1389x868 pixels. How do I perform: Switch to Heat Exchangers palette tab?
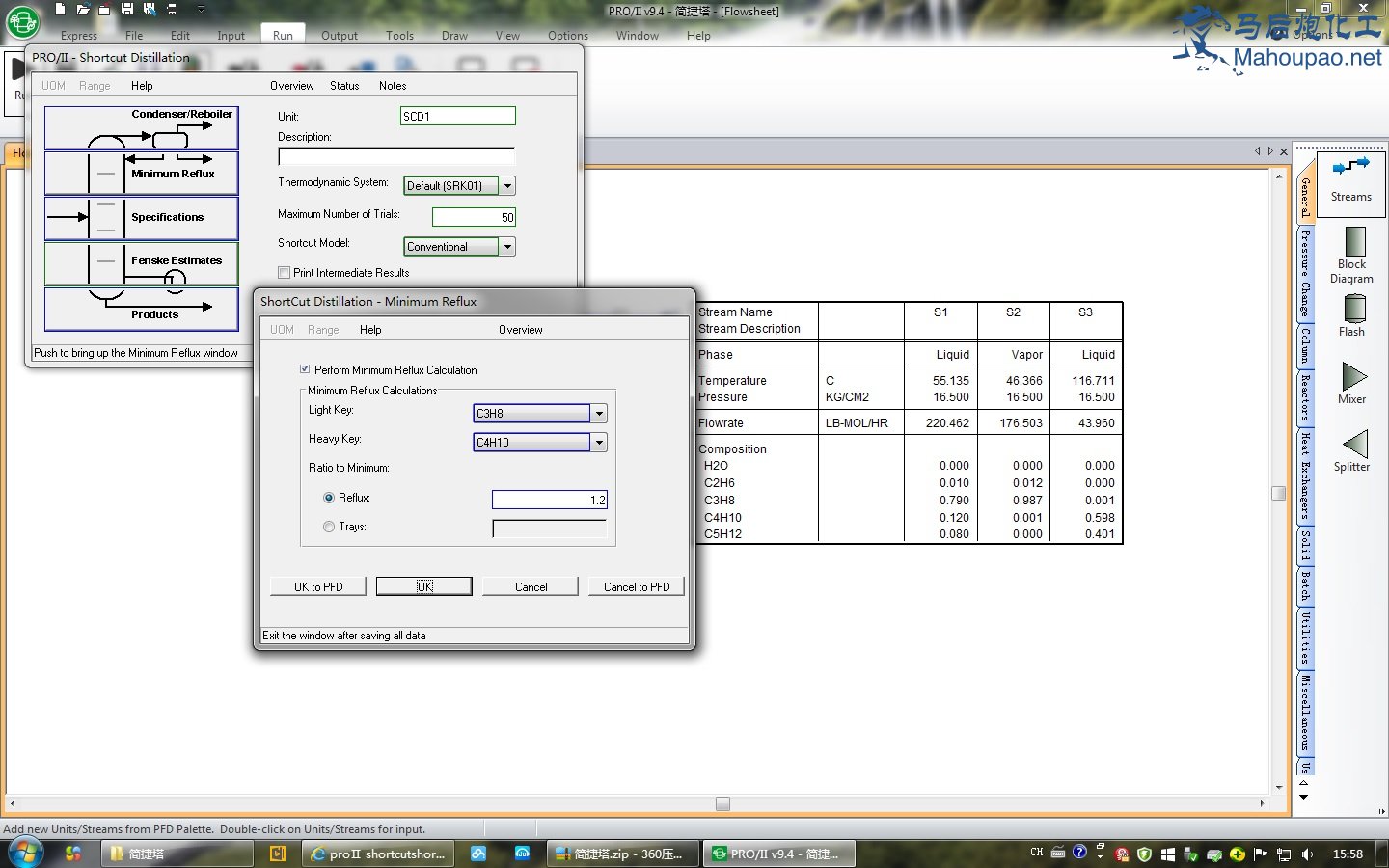coord(1305,476)
